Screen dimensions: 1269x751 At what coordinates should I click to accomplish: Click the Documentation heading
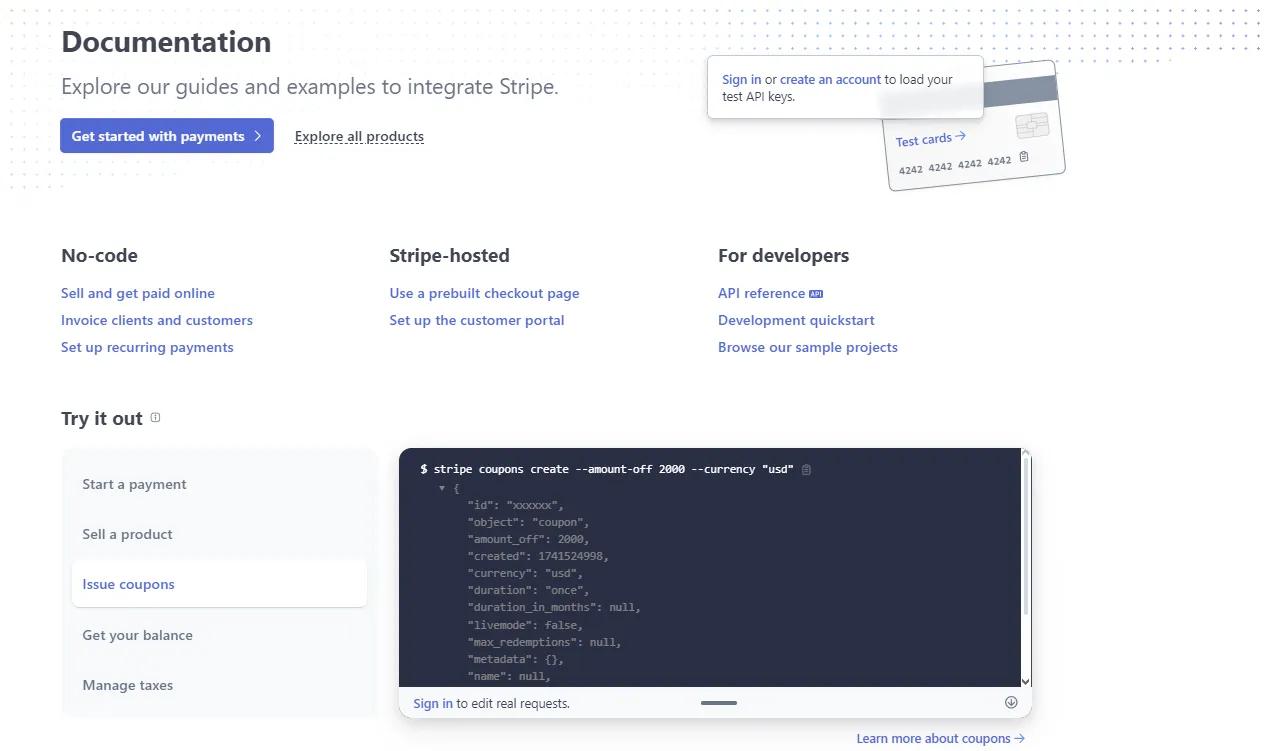coord(166,42)
